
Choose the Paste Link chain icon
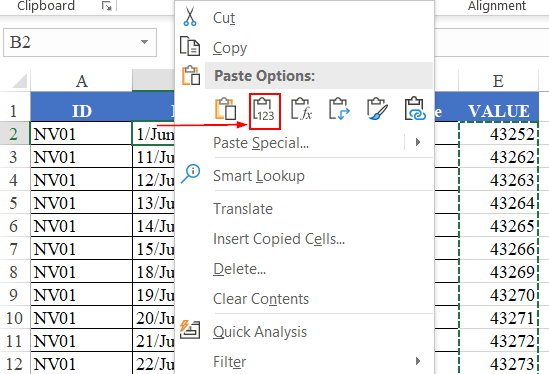[x=415, y=109]
